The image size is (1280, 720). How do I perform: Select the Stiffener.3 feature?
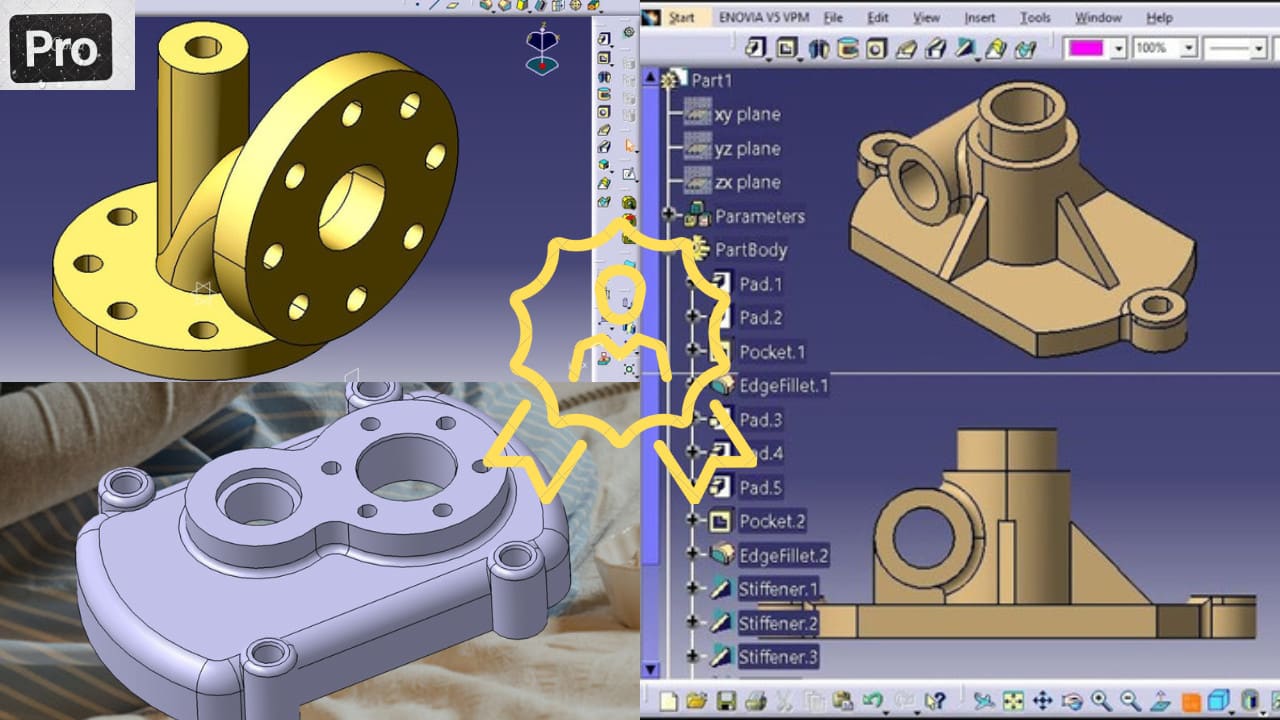click(779, 657)
